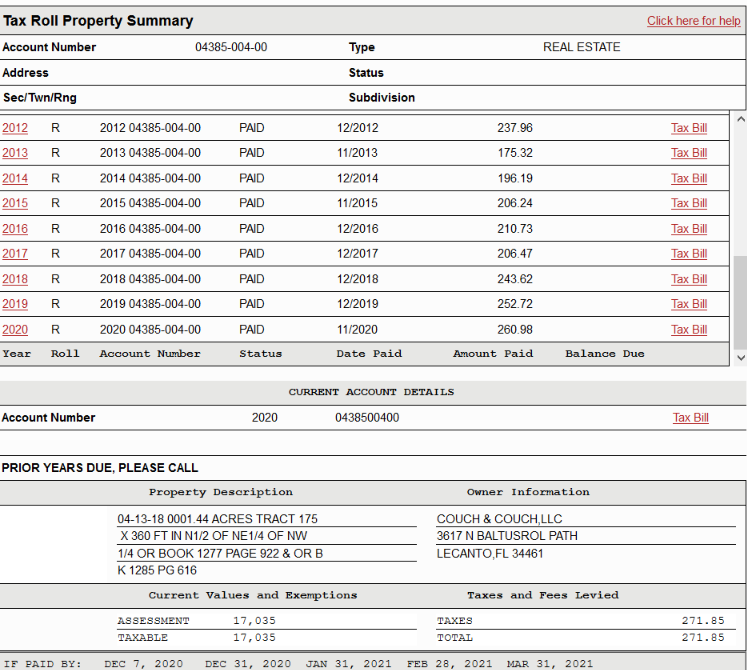Open the 2014 year link
This screenshot has width=747, height=670.
[15, 179]
